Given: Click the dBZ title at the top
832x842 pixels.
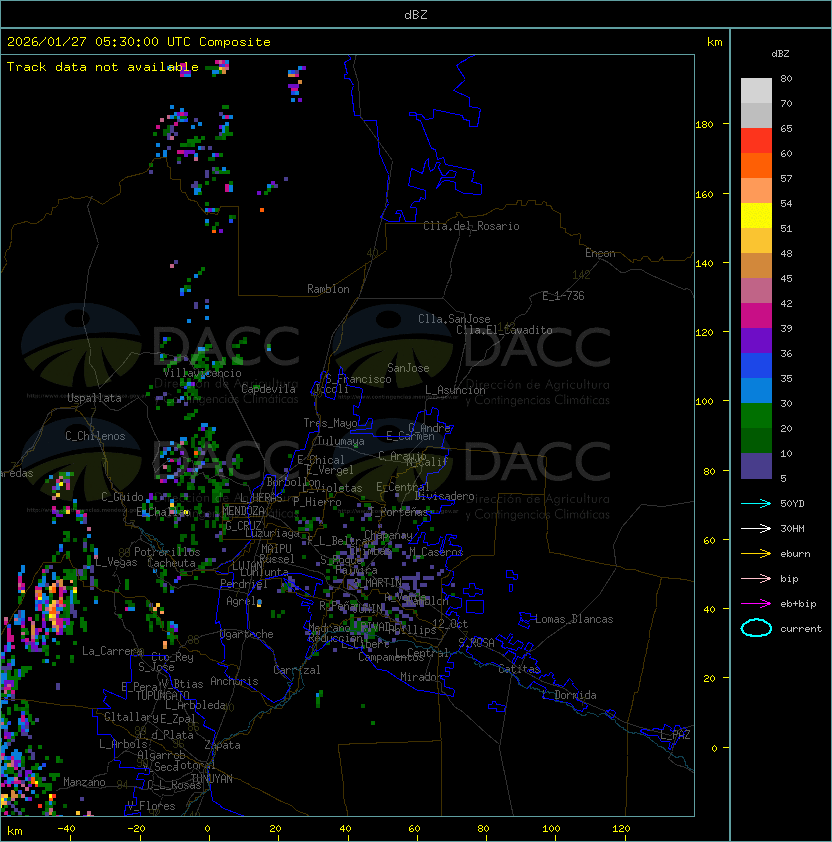Looking at the screenshot, I should pos(416,15).
